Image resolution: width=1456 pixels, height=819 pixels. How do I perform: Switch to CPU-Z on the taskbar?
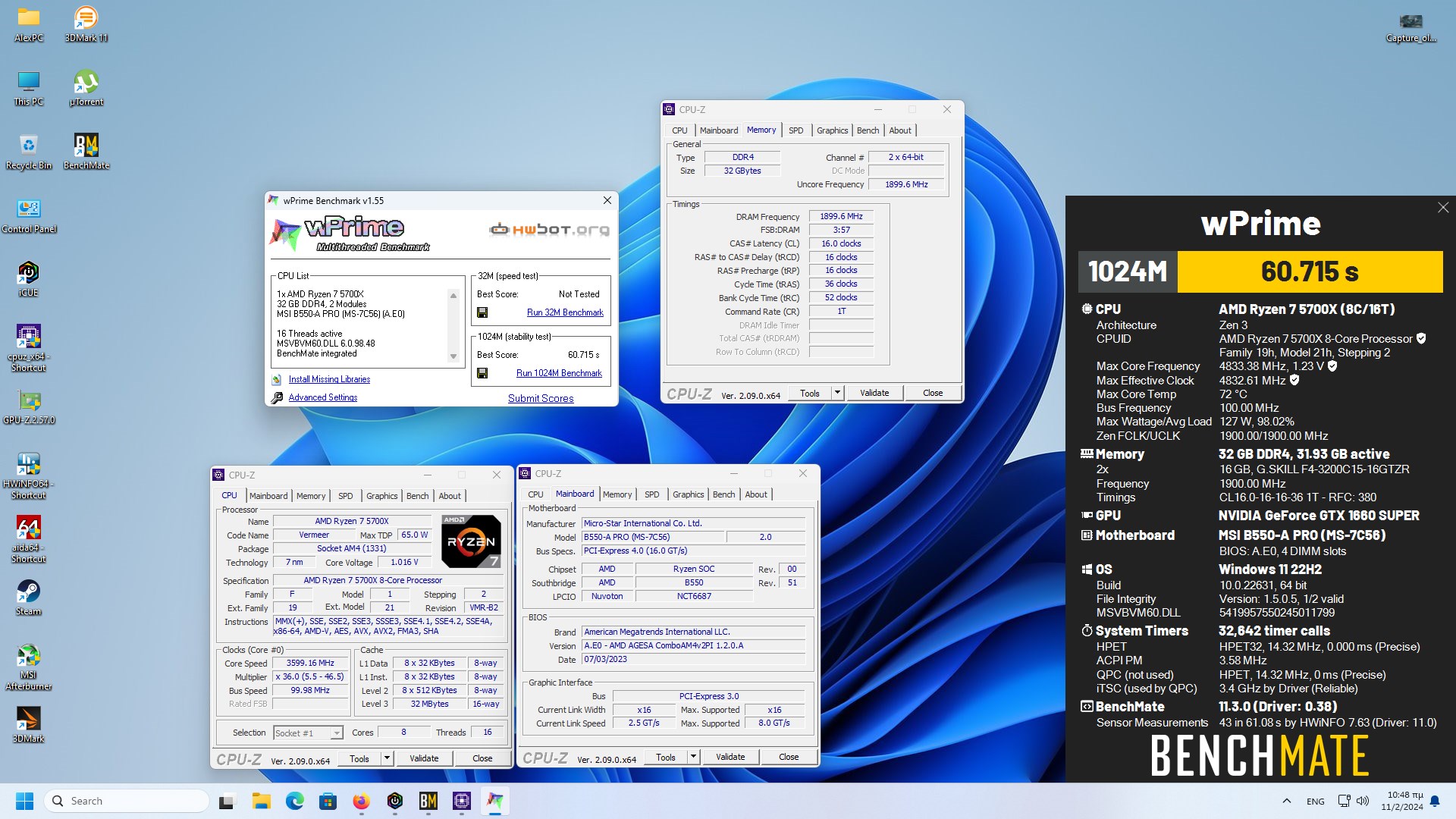(461, 801)
